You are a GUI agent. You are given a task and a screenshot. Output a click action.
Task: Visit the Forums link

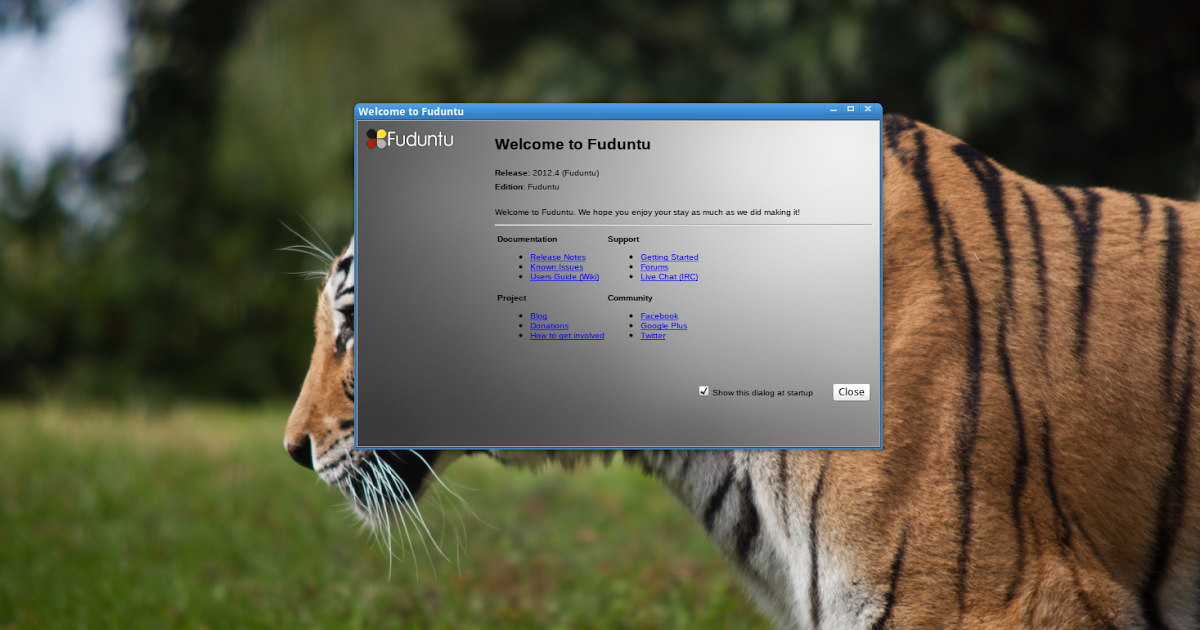653,267
